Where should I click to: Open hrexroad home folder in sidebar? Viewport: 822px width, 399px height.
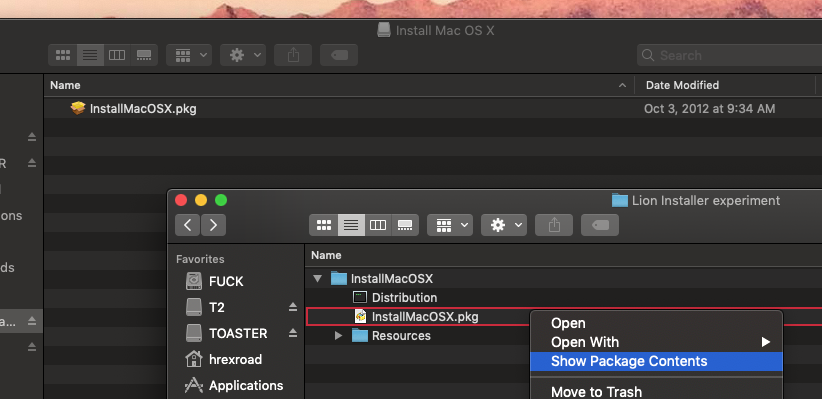click(235, 360)
